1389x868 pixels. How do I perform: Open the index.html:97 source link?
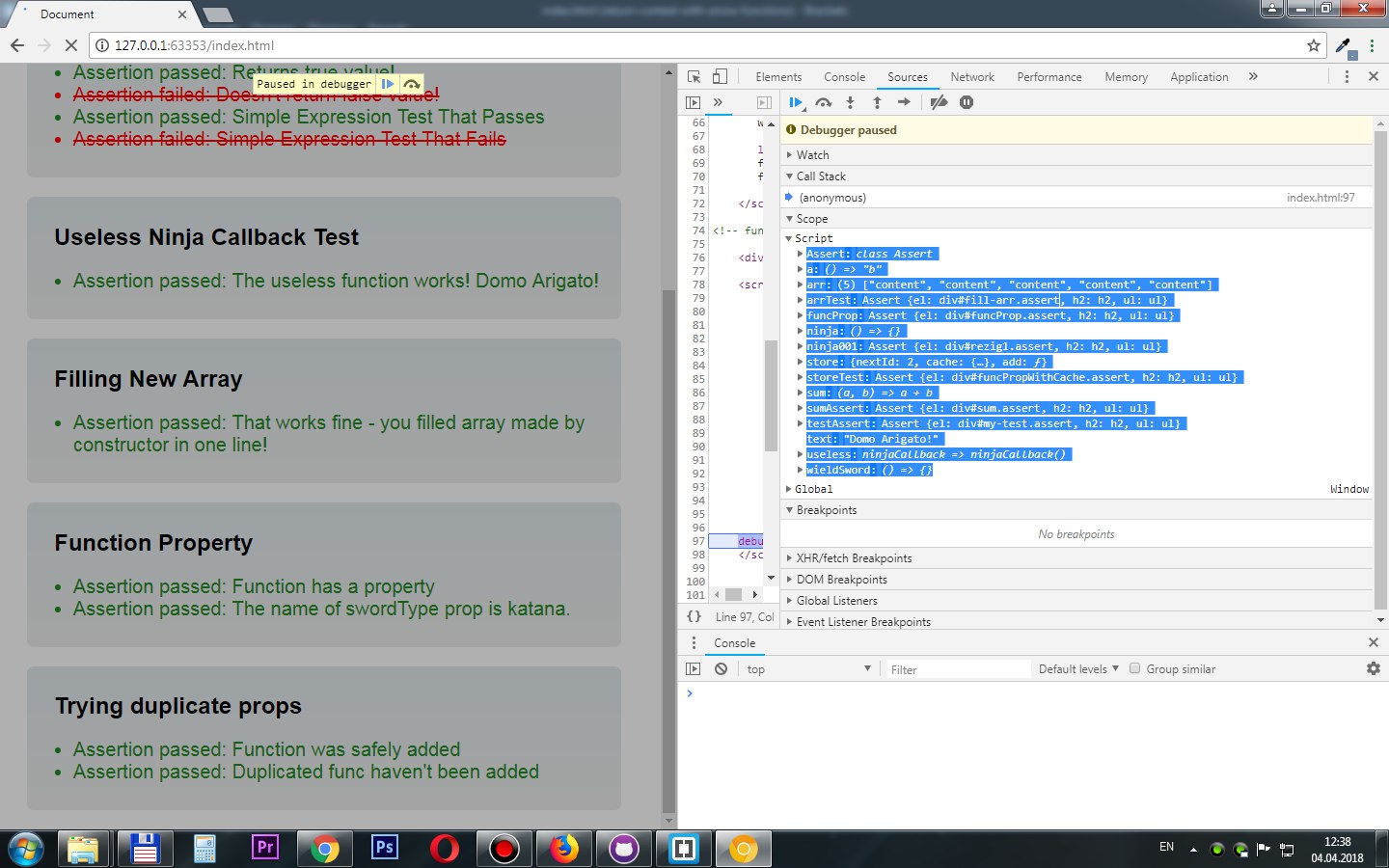pos(1321,198)
